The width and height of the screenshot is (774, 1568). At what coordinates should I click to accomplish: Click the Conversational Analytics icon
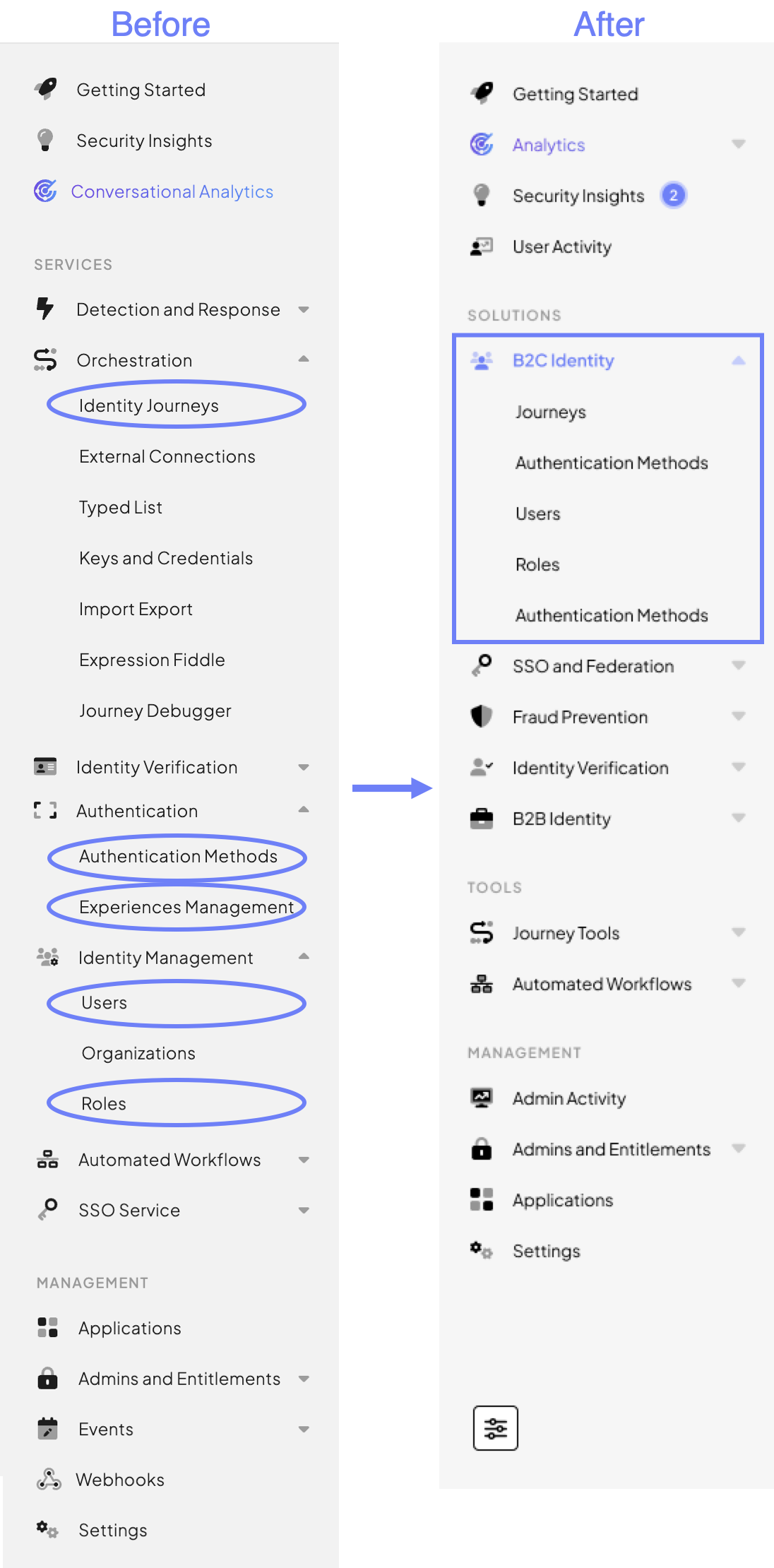tap(45, 191)
